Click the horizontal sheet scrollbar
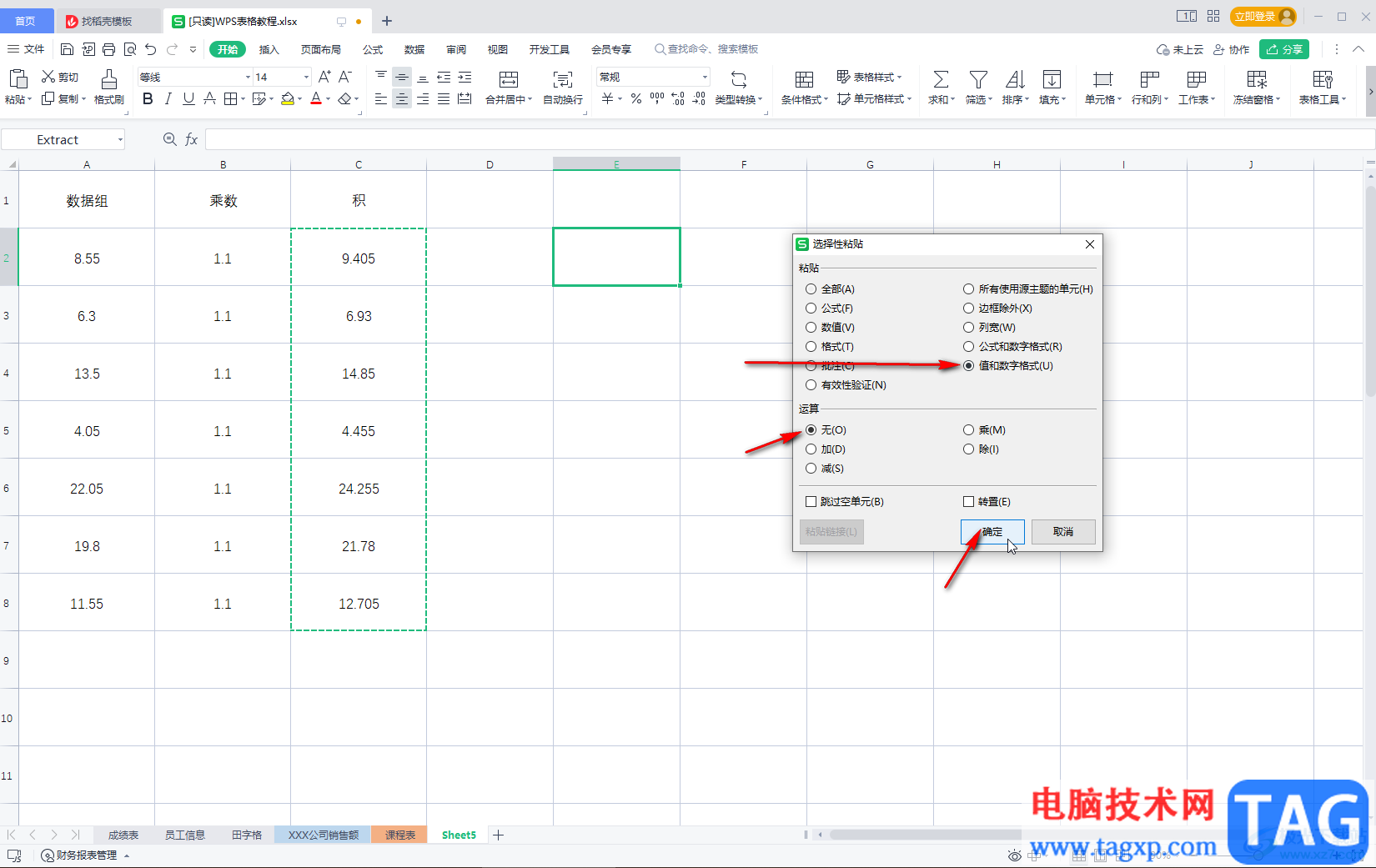The image size is (1376, 868). (x=926, y=835)
